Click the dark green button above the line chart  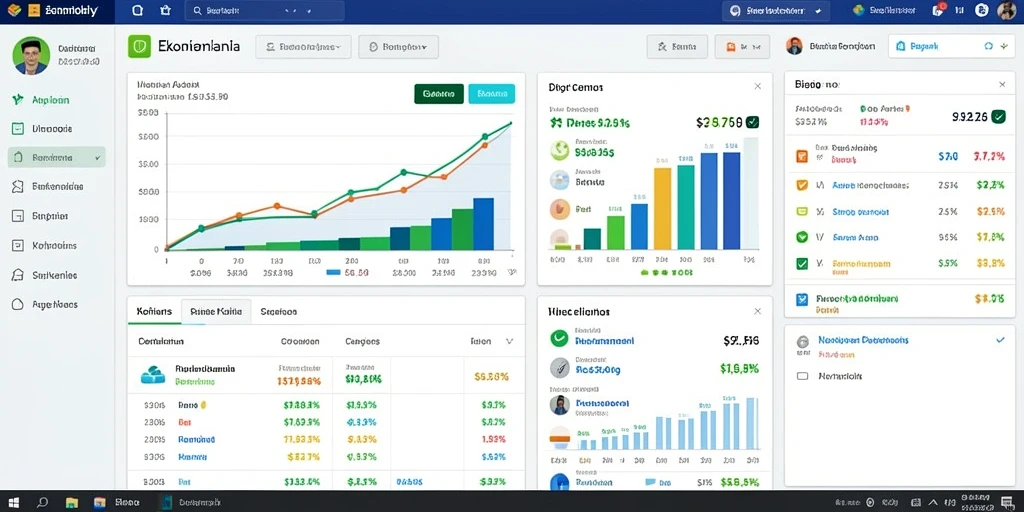pos(439,94)
